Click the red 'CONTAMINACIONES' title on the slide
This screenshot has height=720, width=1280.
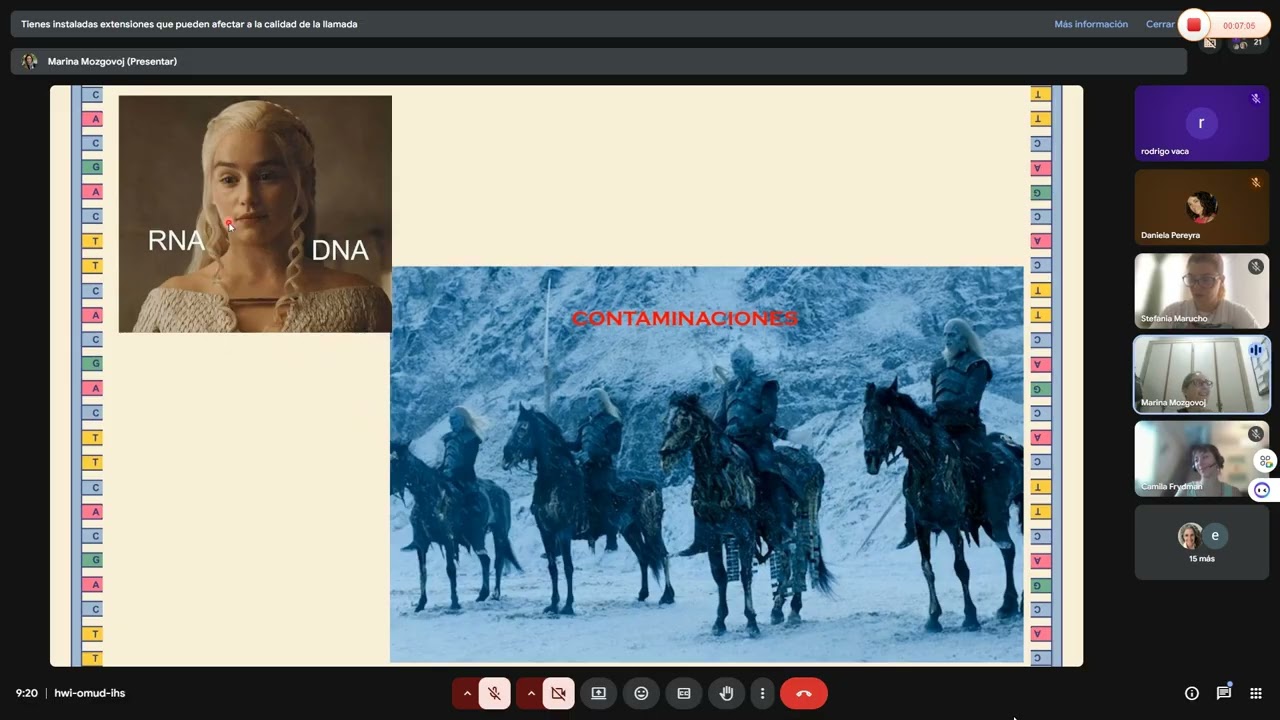coord(685,318)
